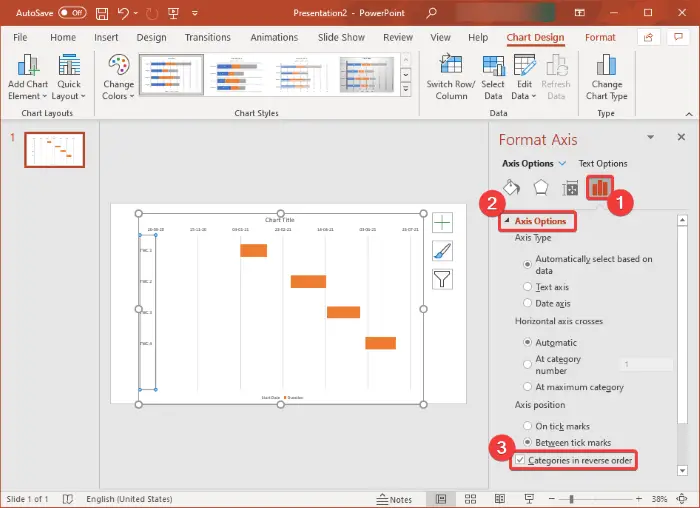Select the Axis Options bar chart icon
The image size is (700, 508).
point(599,187)
